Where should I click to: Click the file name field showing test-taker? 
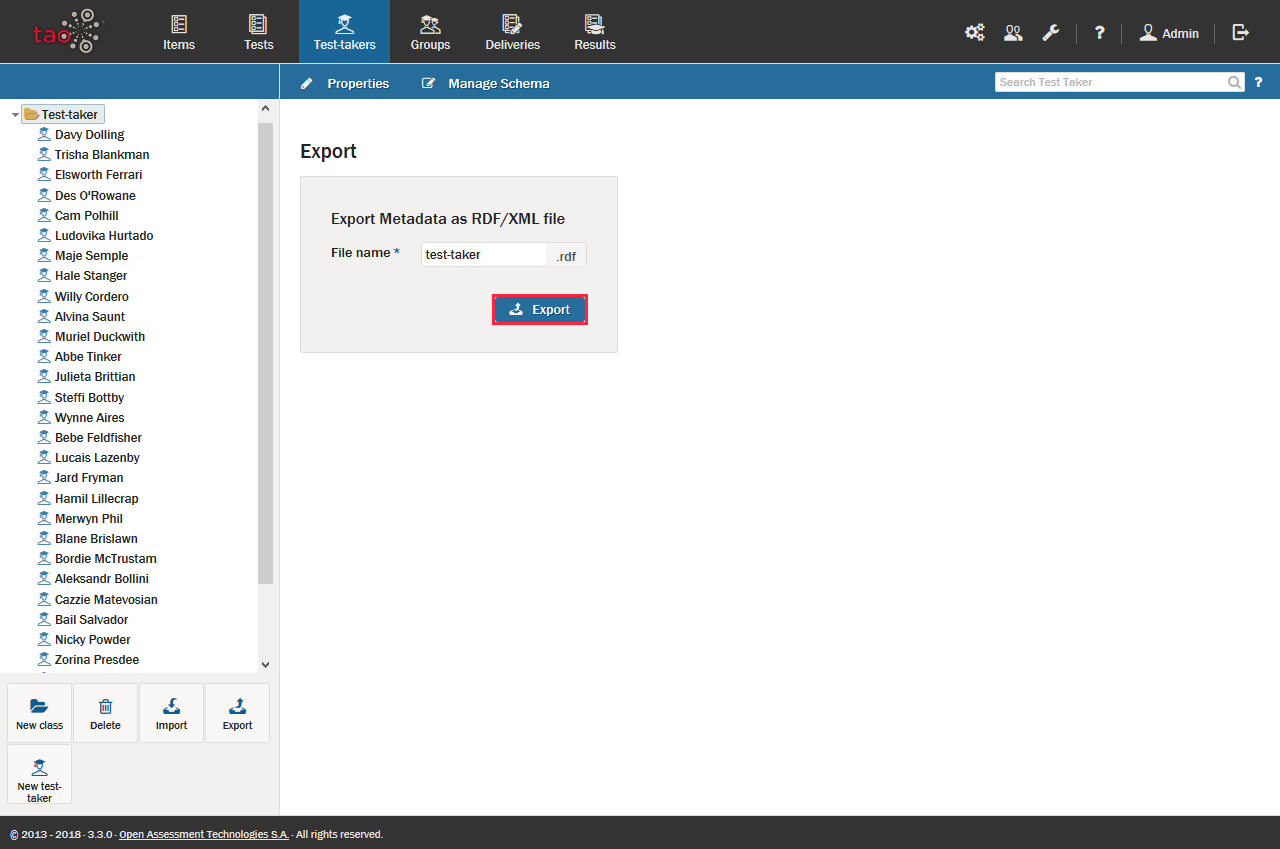click(483, 254)
